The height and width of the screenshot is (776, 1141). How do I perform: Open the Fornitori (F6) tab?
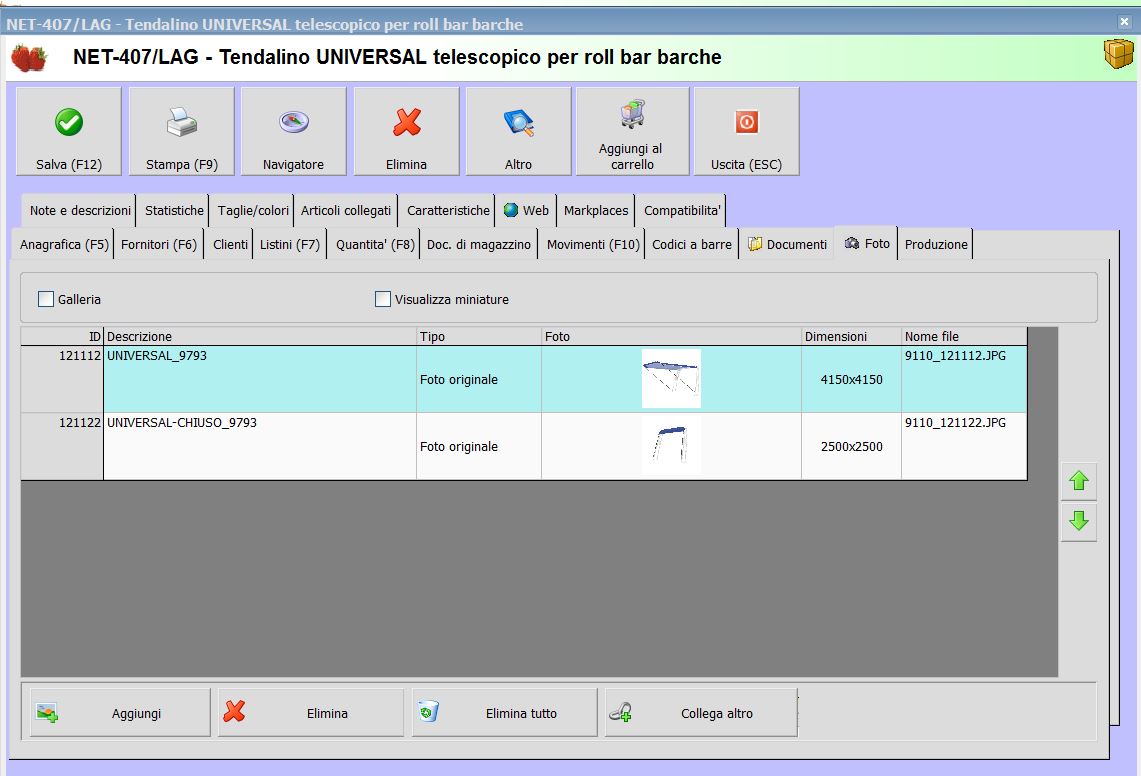159,245
